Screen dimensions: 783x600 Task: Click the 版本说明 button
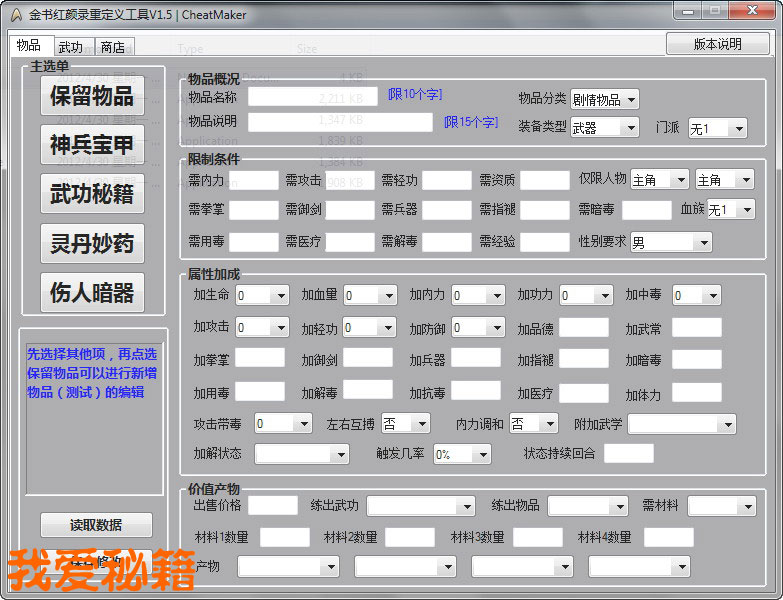[717, 44]
